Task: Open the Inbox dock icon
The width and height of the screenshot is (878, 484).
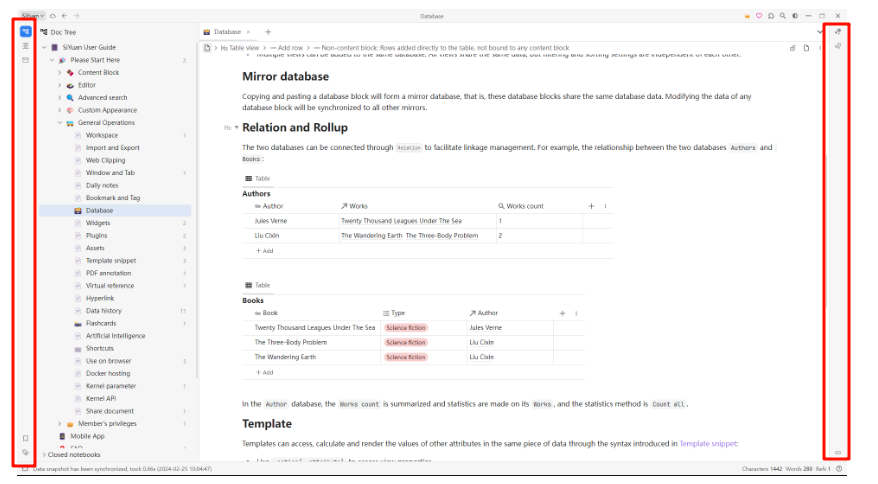Action: coord(25,60)
